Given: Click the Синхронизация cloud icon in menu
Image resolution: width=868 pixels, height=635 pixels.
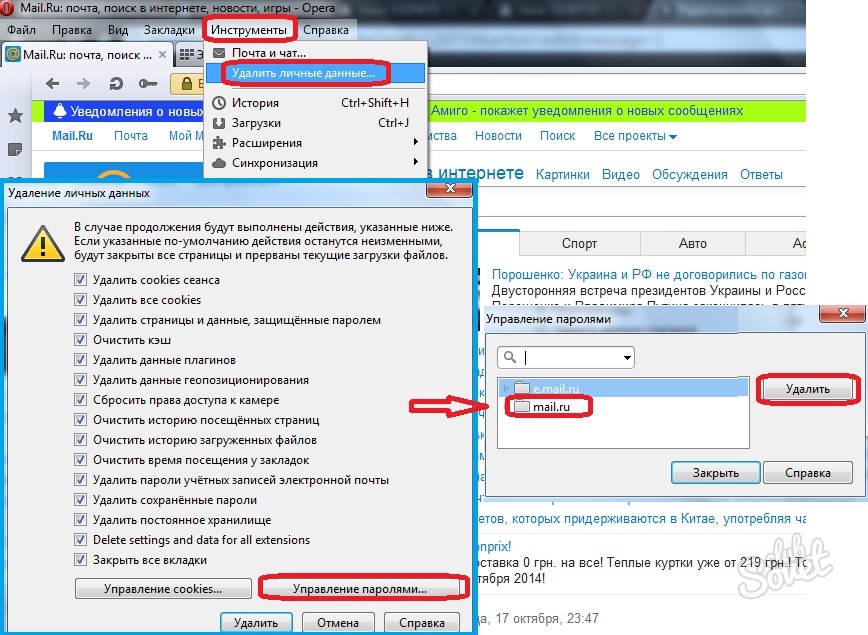Looking at the screenshot, I should [219, 163].
